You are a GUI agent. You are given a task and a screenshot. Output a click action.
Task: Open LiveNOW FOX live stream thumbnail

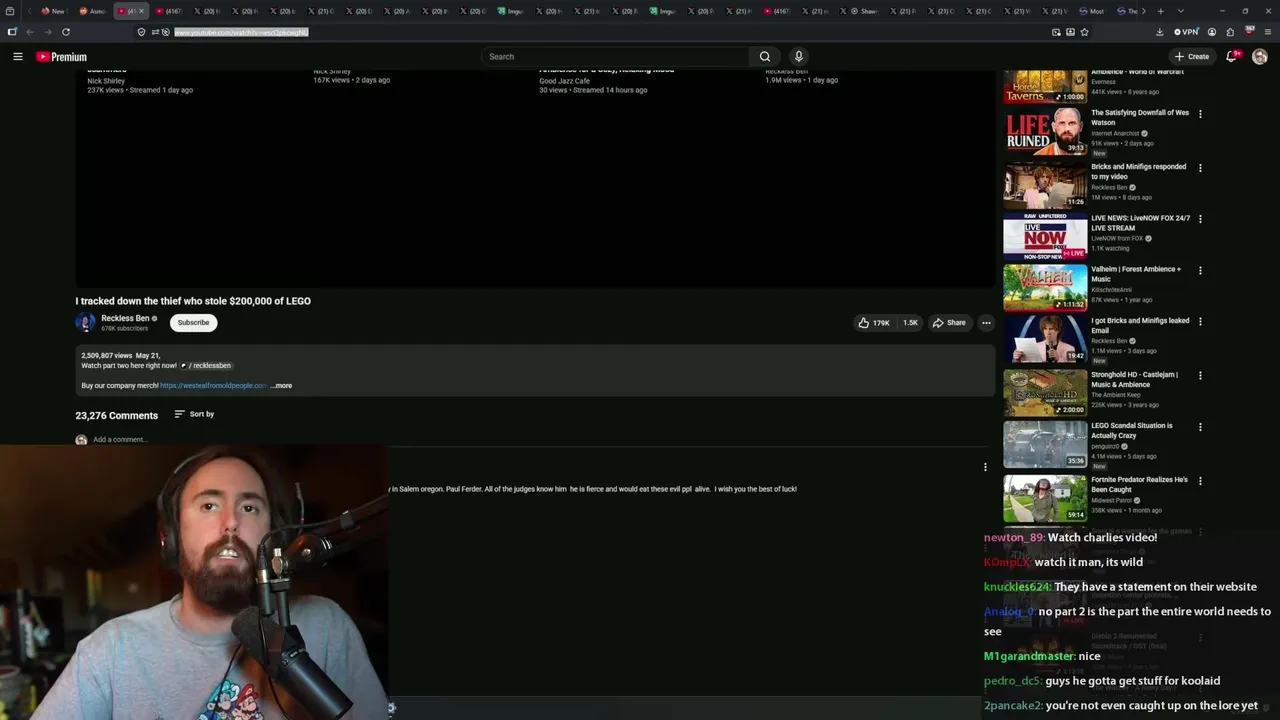(x=1045, y=236)
